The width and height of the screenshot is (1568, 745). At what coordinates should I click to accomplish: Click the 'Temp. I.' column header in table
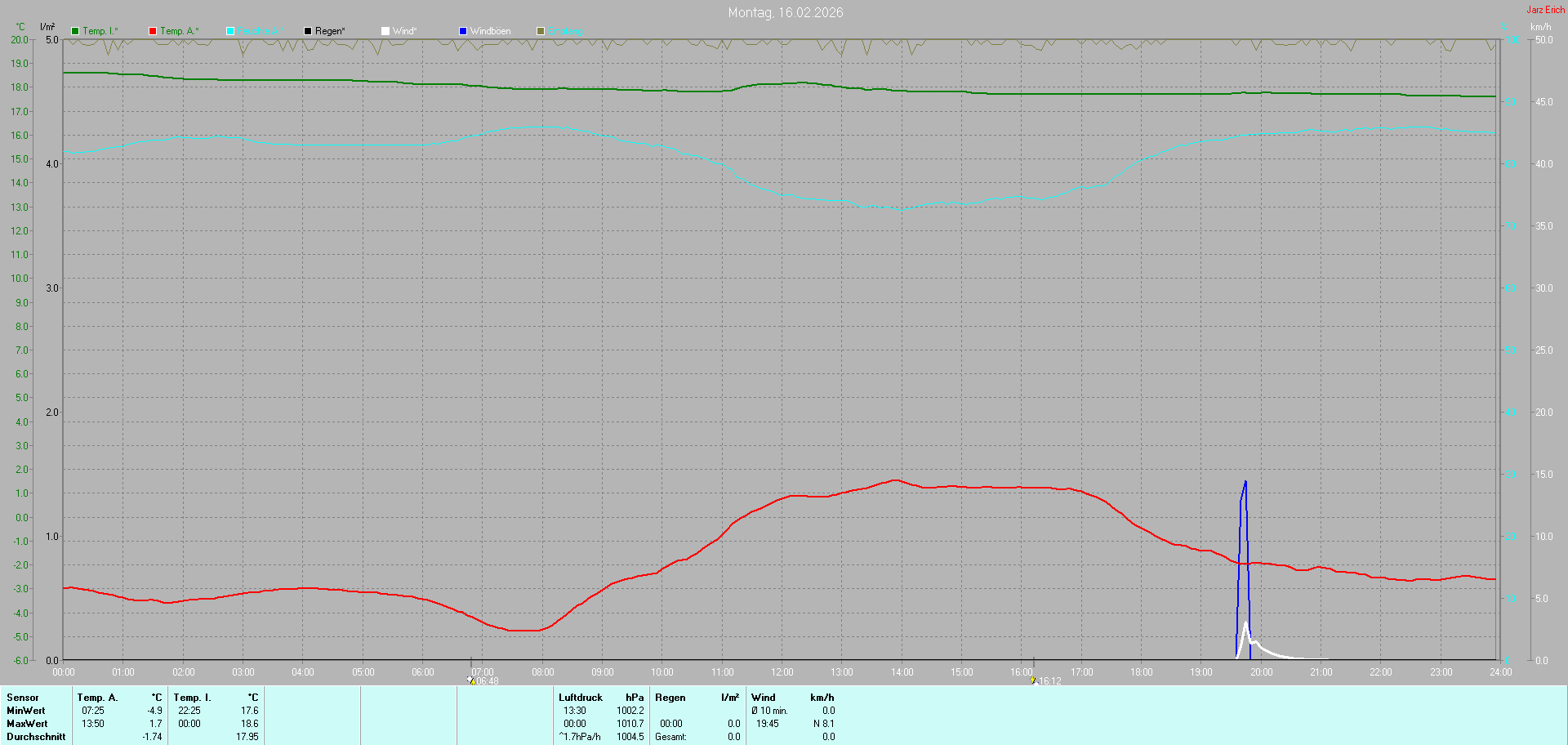coord(193,698)
